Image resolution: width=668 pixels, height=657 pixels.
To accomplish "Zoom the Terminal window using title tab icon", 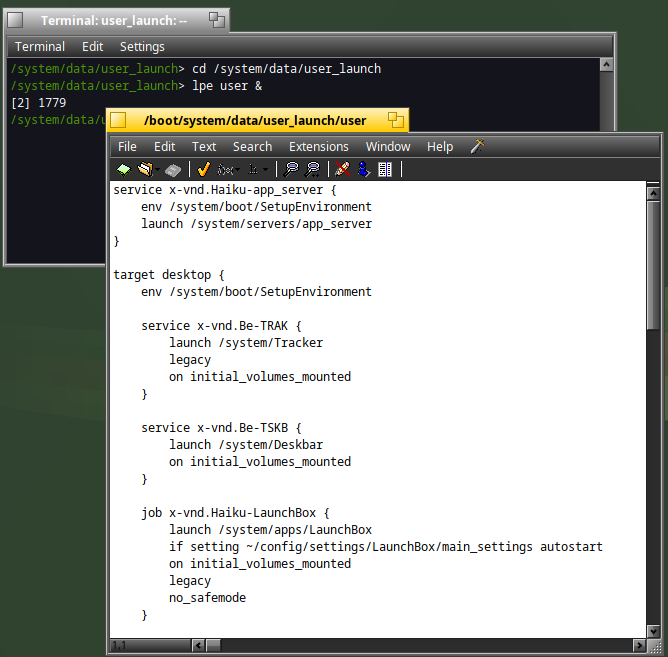I will tap(217, 20).
